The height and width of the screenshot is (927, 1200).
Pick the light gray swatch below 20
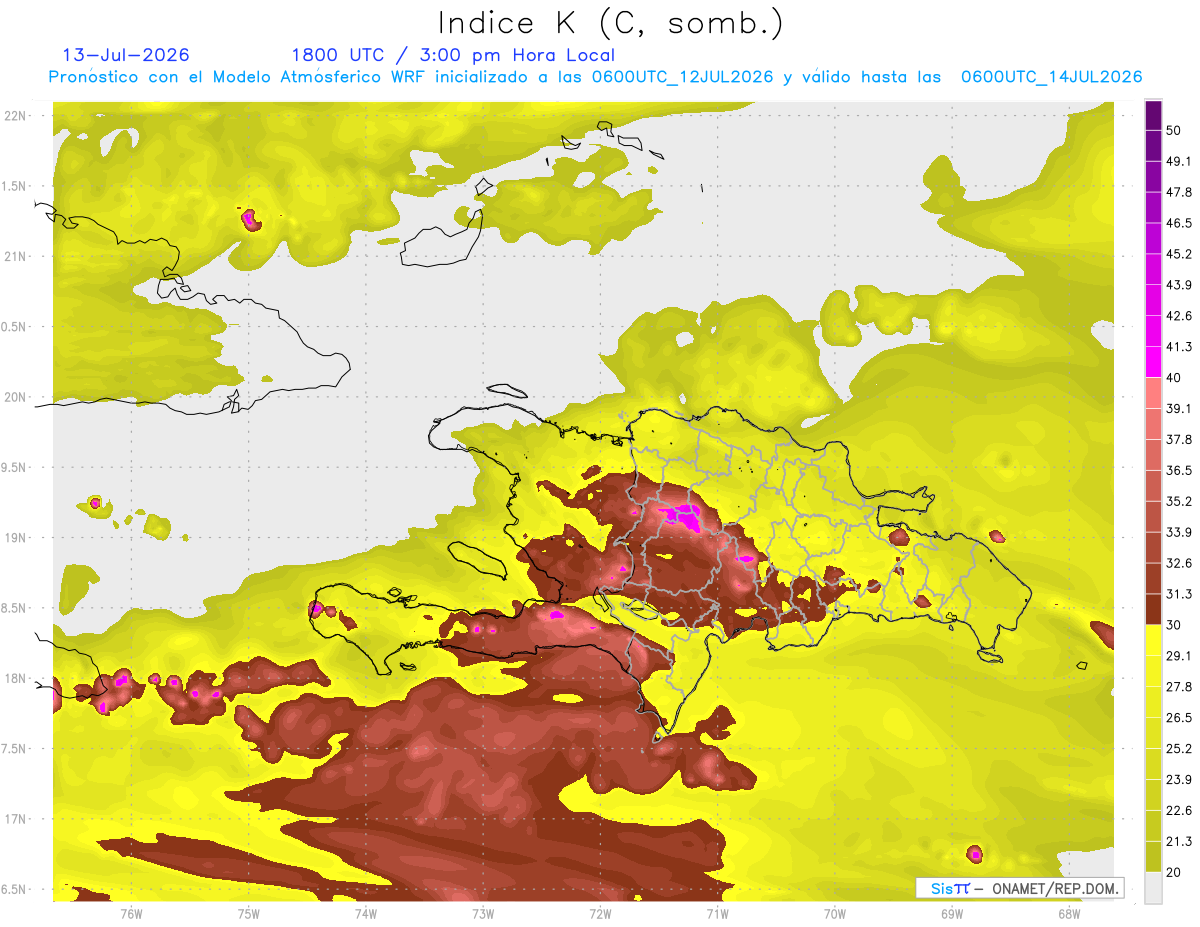tap(1154, 887)
